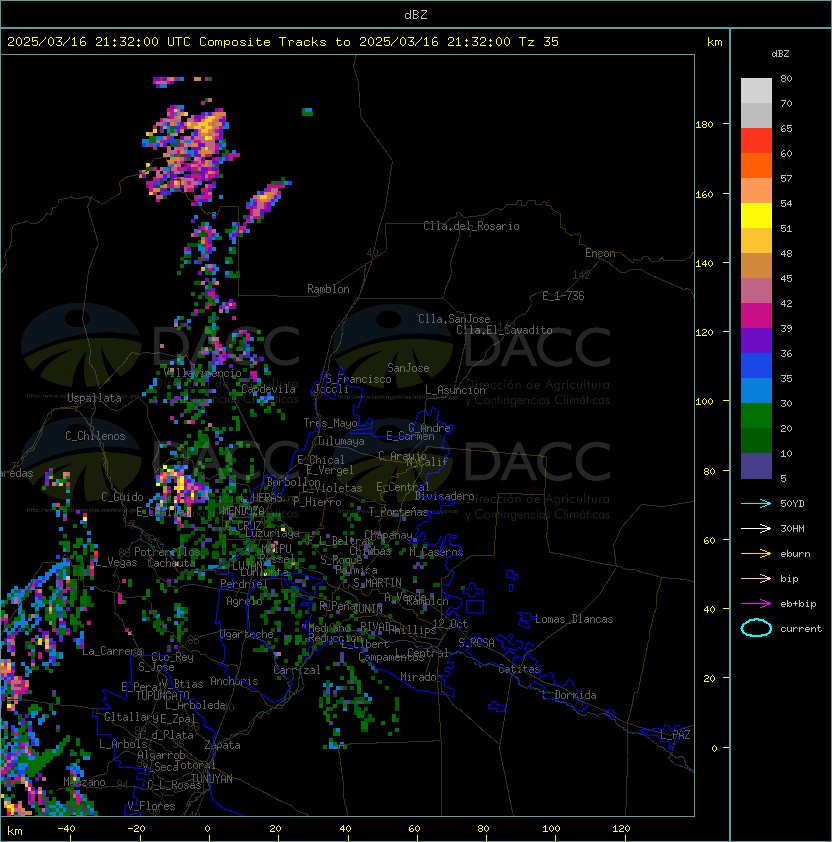The image size is (832, 842).
Task: Click the Zapata location label
Action: point(222,745)
